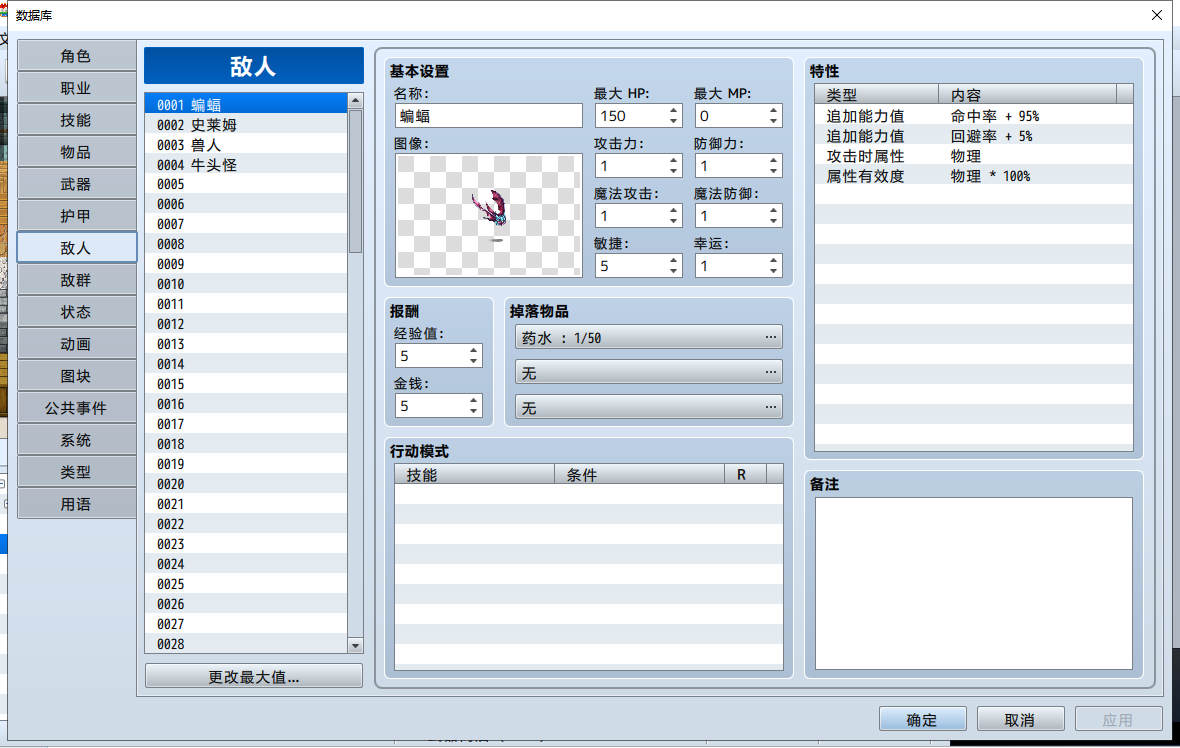
Task: Increase the 最大 HP value
Action: (x=674, y=111)
